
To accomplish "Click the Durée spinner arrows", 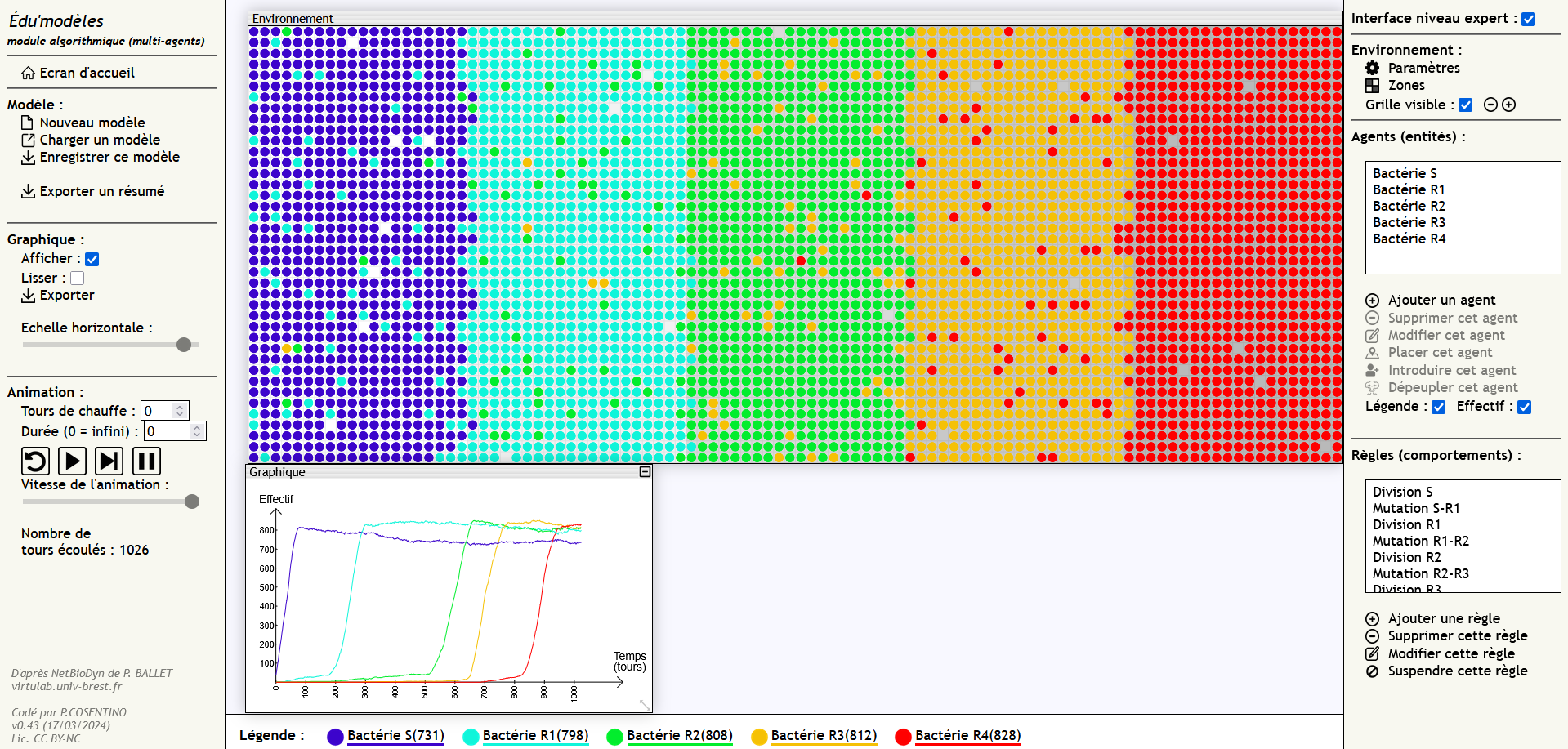I will pos(197,431).
